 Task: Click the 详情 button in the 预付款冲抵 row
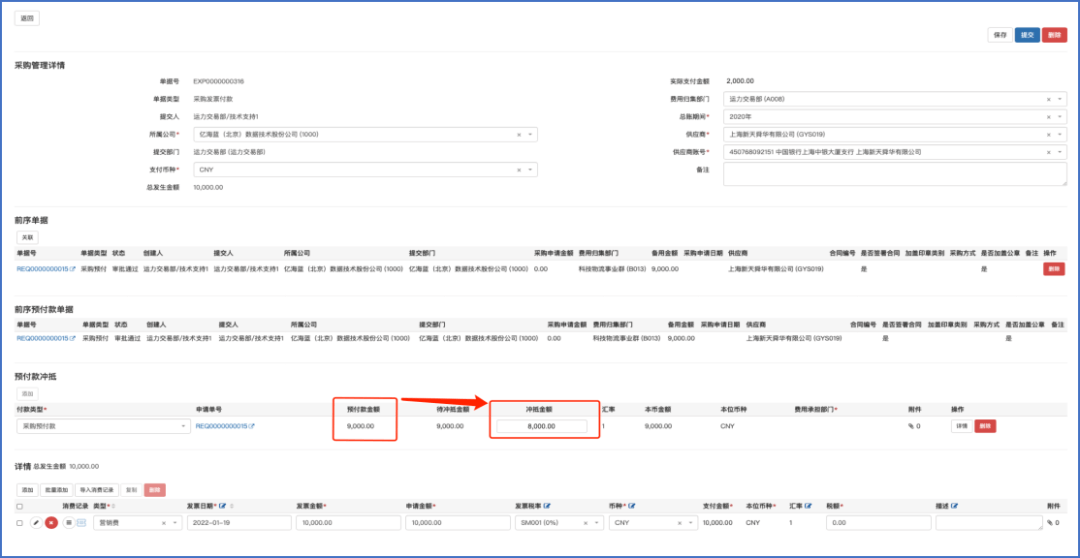(x=962, y=426)
